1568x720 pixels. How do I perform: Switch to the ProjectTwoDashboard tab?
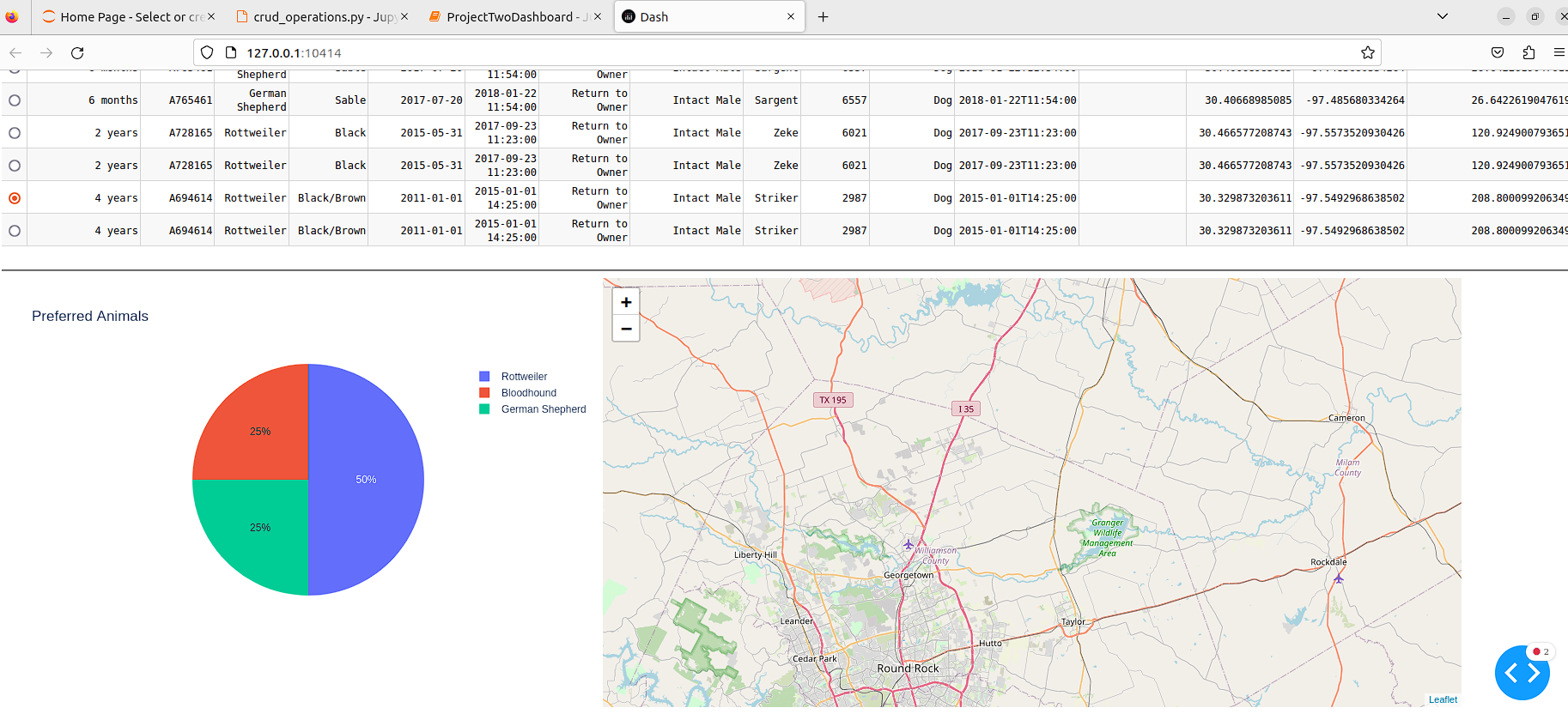(x=515, y=16)
